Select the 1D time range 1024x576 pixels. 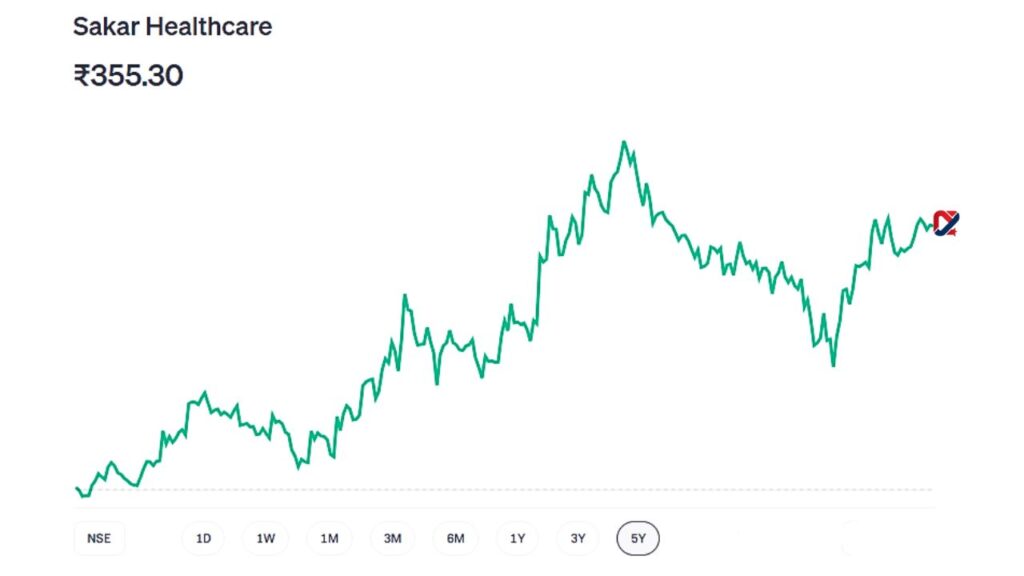tap(203, 539)
